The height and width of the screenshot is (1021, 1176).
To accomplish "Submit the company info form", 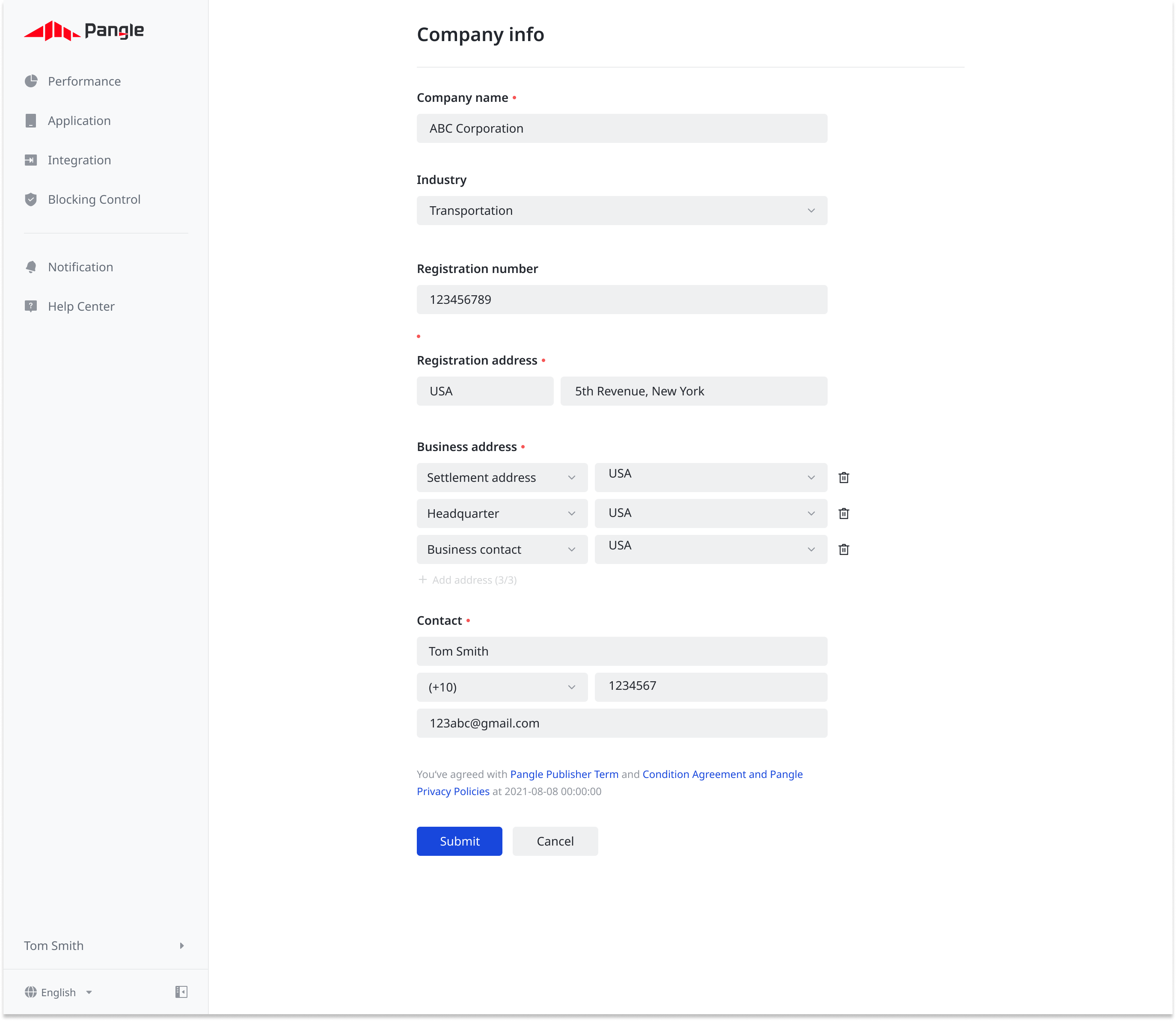I will click(459, 841).
